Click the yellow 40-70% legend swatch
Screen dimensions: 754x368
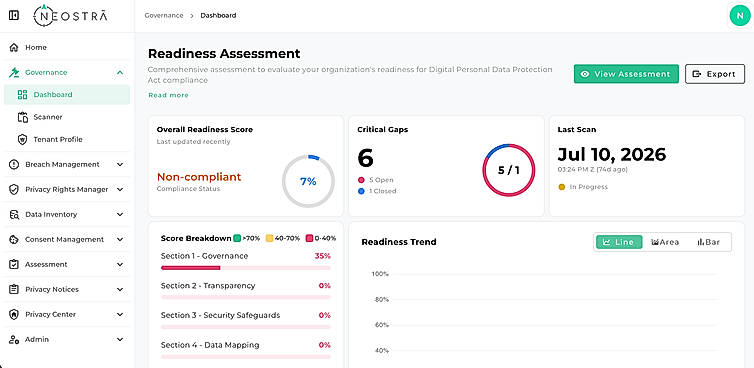[x=269, y=238]
